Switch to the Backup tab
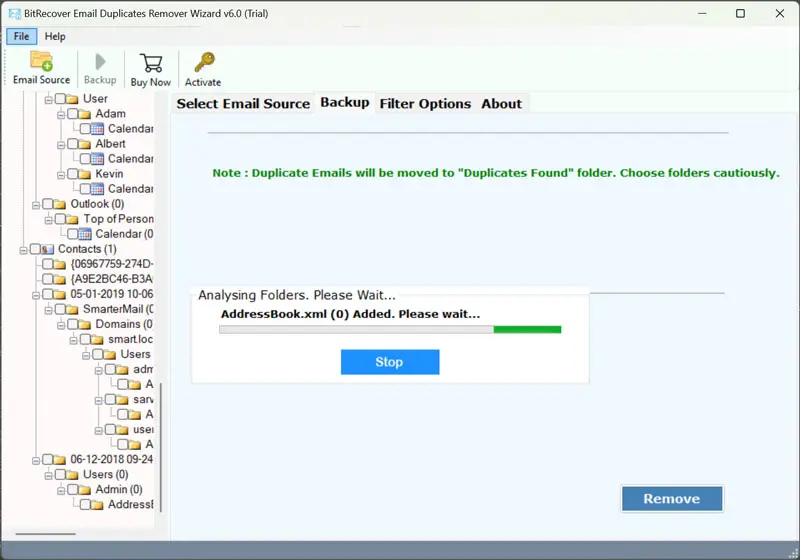 pos(345,103)
